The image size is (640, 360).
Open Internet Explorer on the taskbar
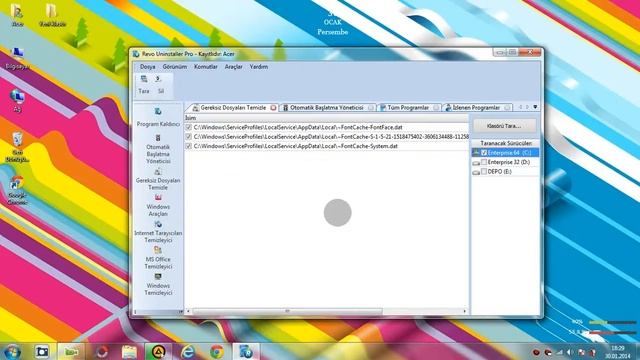187,351
